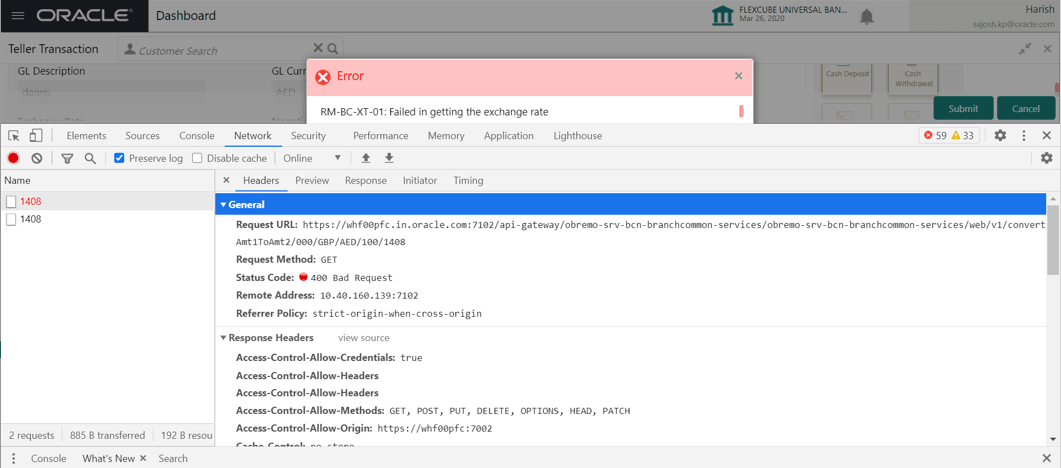The height and width of the screenshot is (468, 1061).
Task: Switch to the Elements tab
Action: point(86,135)
